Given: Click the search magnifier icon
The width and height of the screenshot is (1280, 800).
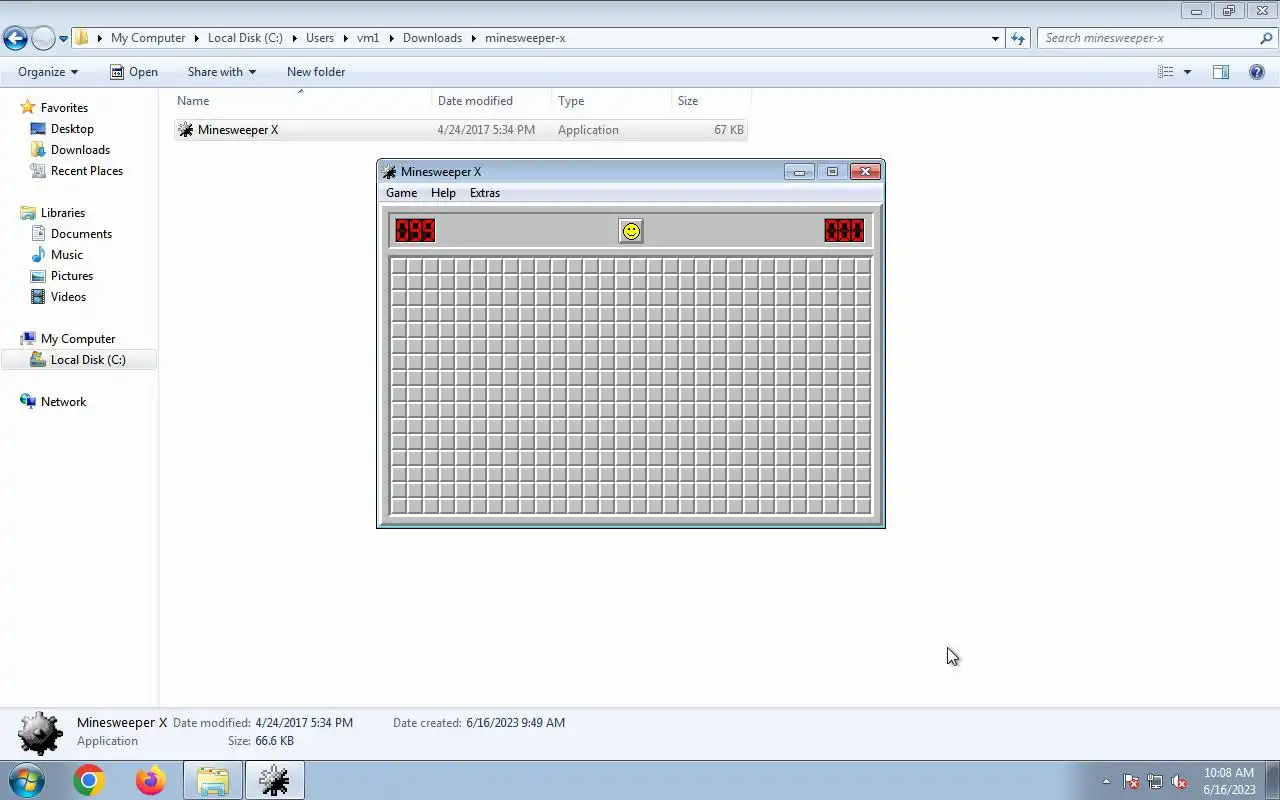Looking at the screenshot, I should pos(1267,38).
